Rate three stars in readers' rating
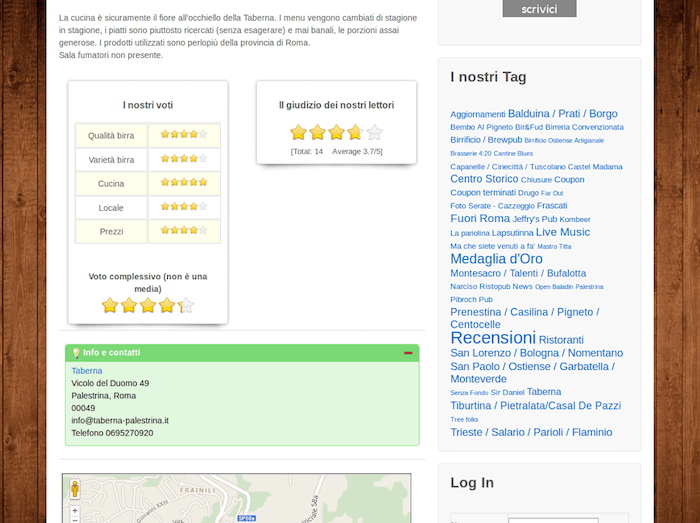700x523 pixels. [x=336, y=132]
